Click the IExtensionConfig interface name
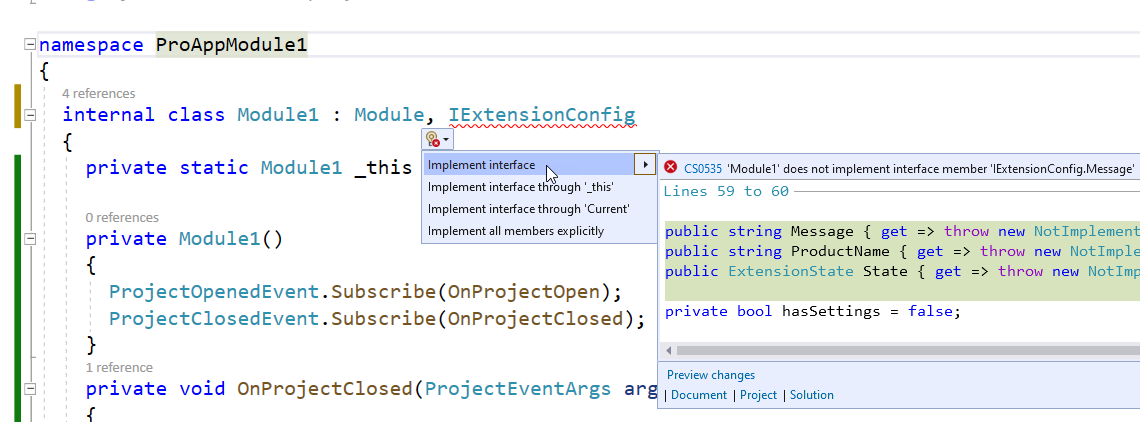This screenshot has width=1140, height=422. coord(542,115)
